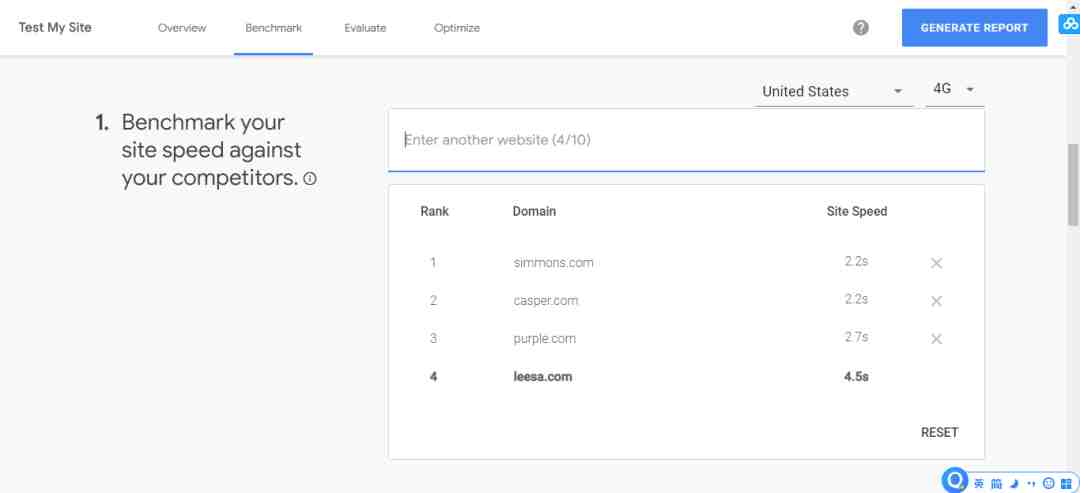
Task: Click the casper.com domain text
Action: click(546, 301)
